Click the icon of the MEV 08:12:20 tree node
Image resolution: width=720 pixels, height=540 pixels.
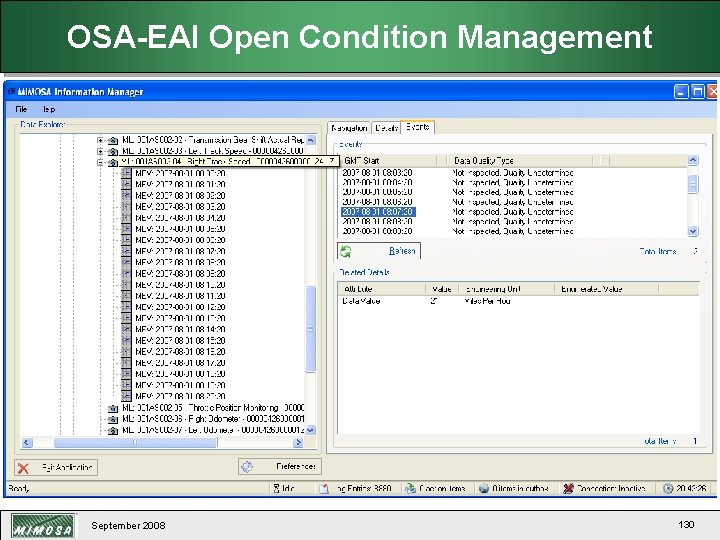pos(126,307)
